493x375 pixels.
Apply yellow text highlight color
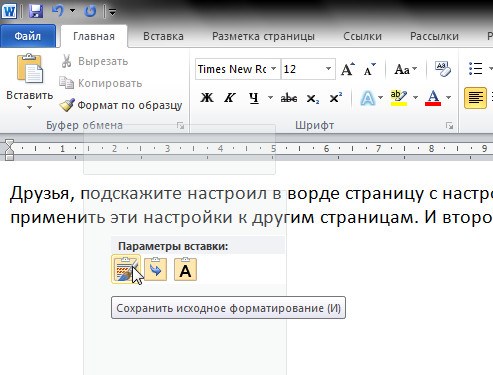point(399,98)
